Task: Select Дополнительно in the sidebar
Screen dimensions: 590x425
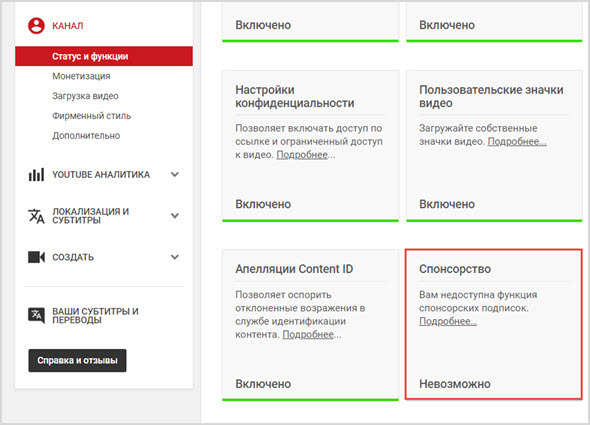Action: pyautogui.click(x=86, y=136)
